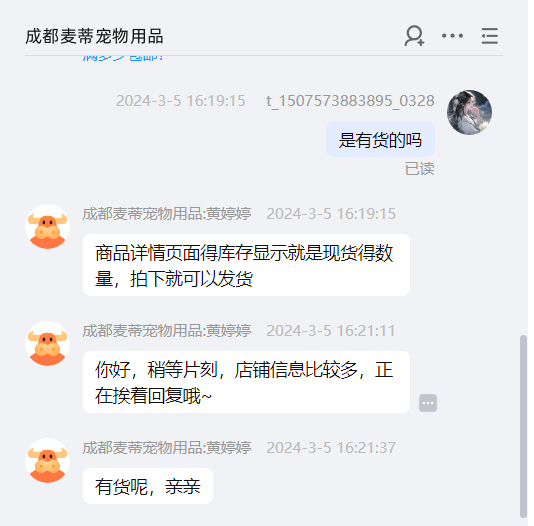Select the message 你好，稍等片刻 auto reply

246,382
